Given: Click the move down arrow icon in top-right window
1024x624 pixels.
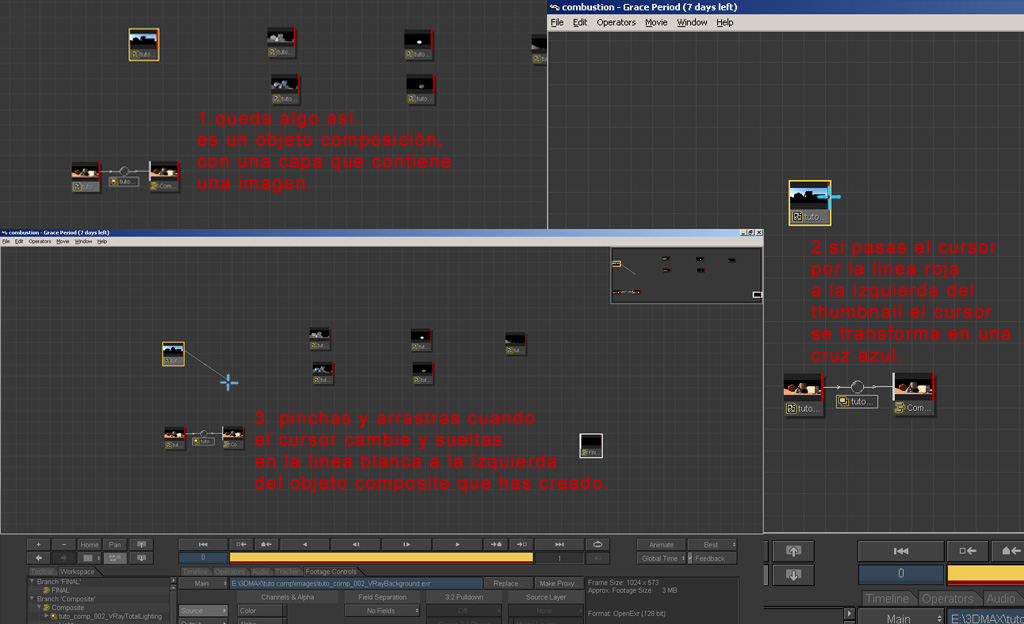Looking at the screenshot, I should tap(793, 575).
